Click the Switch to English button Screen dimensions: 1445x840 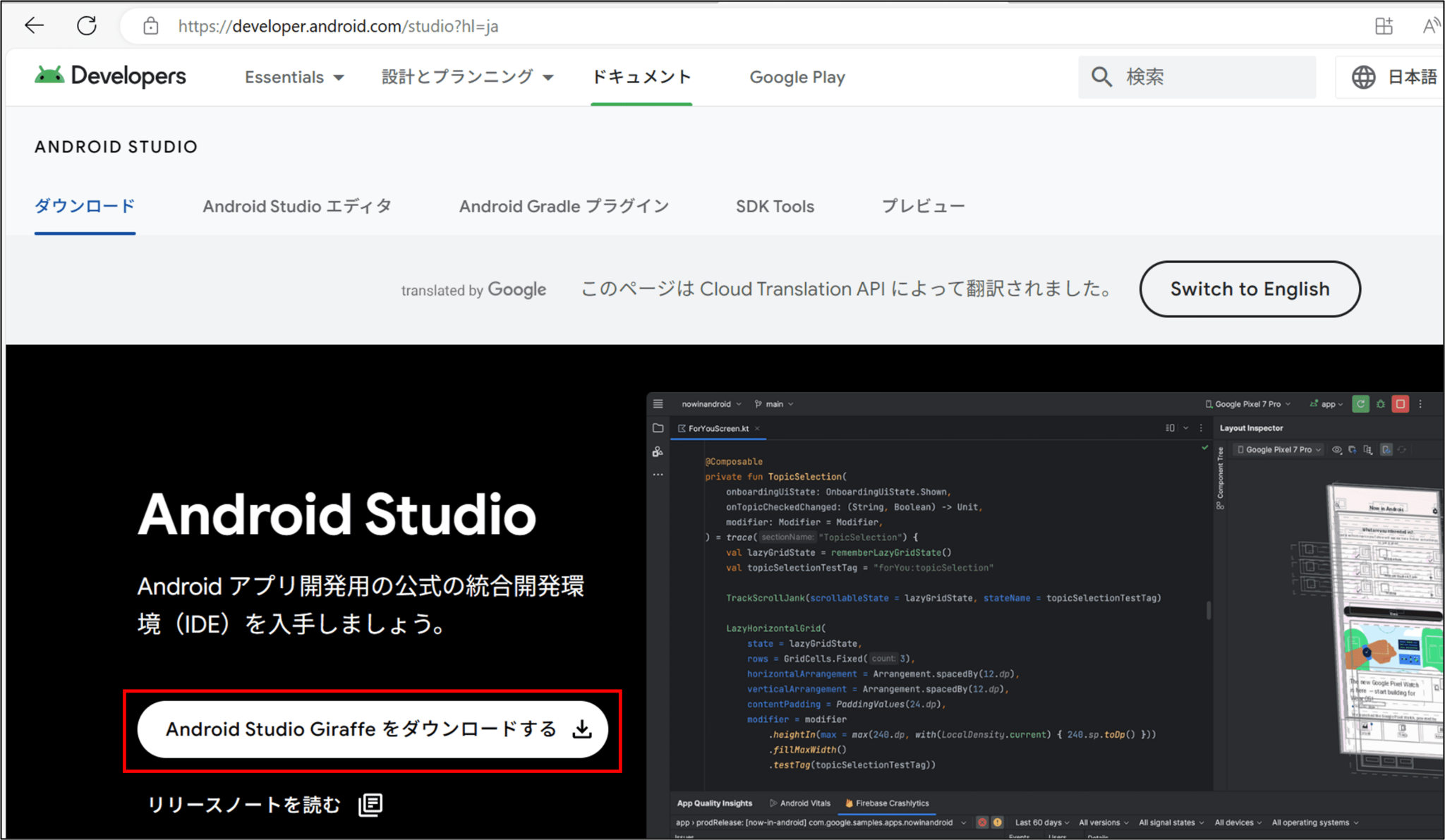click(1249, 288)
